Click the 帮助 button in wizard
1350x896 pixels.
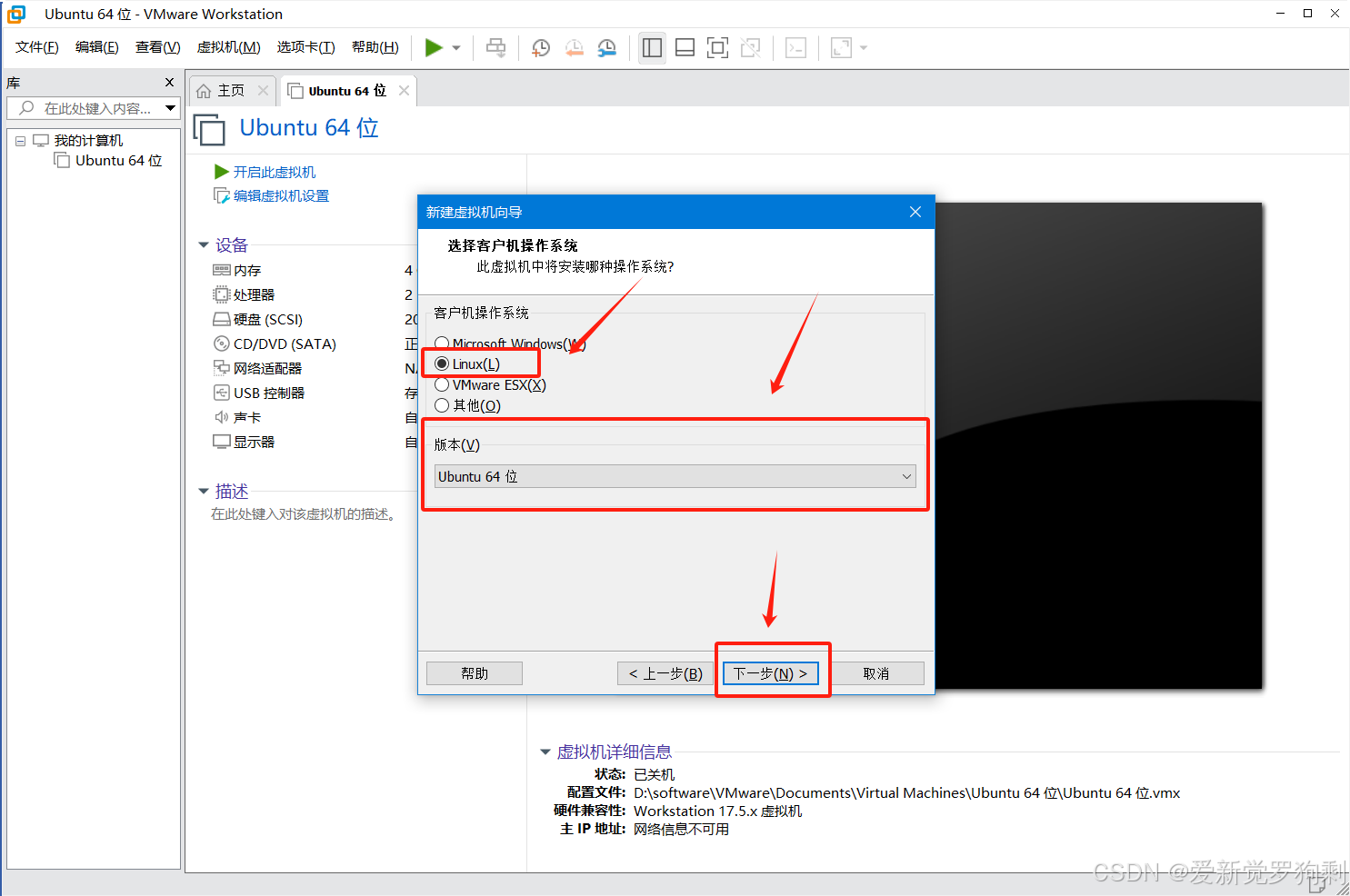[475, 673]
